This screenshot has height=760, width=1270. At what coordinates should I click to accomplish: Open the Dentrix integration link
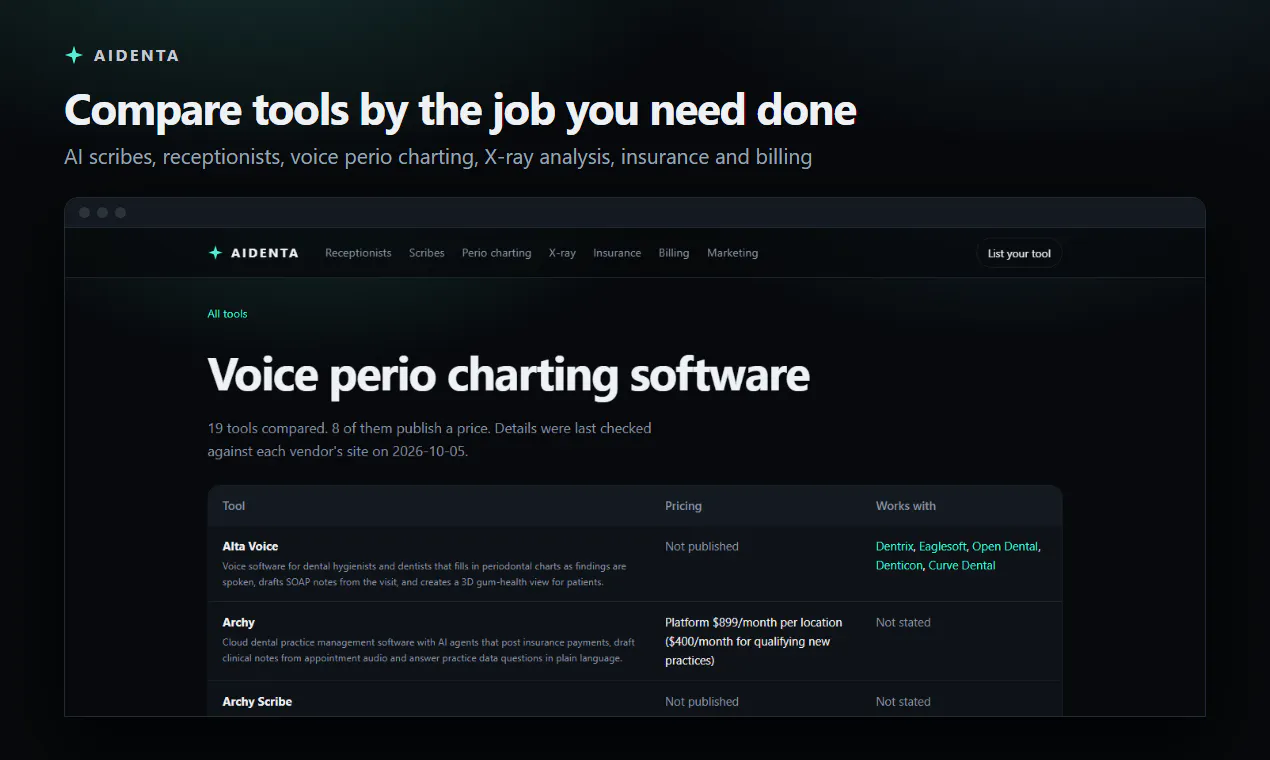(894, 546)
